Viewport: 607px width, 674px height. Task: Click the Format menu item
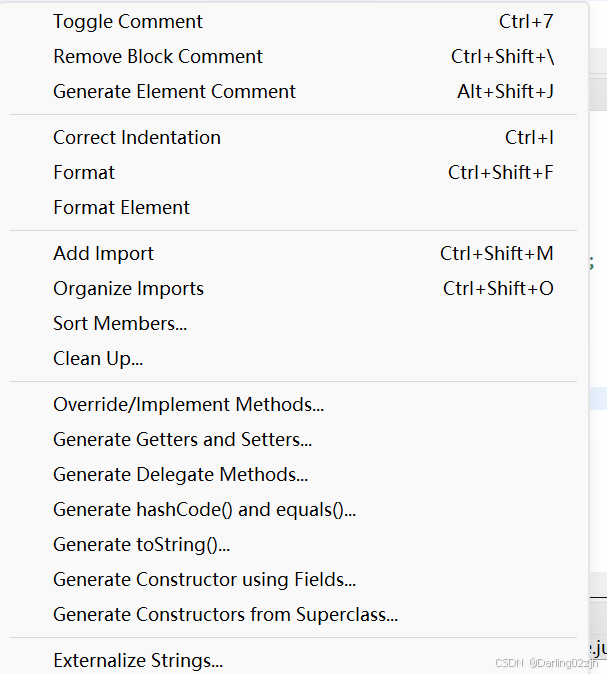(x=84, y=172)
